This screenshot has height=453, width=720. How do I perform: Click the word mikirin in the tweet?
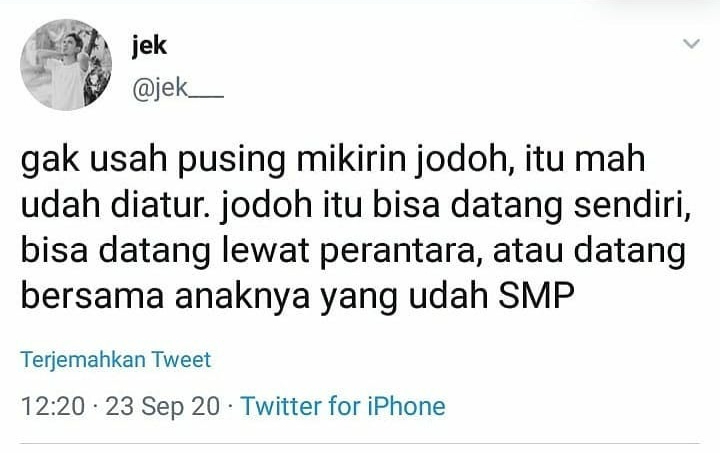coord(351,158)
